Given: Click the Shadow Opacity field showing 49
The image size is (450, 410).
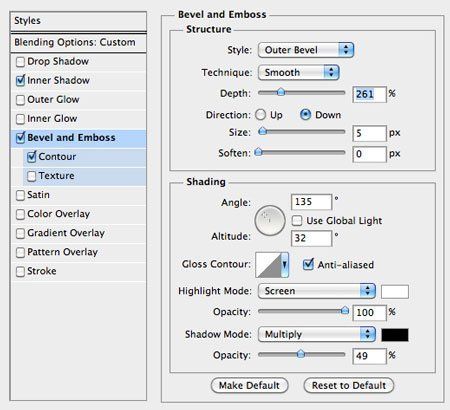Looking at the screenshot, I should pos(370,356).
